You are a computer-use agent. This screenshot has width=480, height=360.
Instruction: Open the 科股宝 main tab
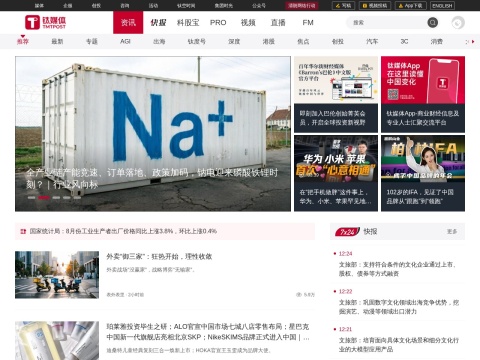pos(188,22)
